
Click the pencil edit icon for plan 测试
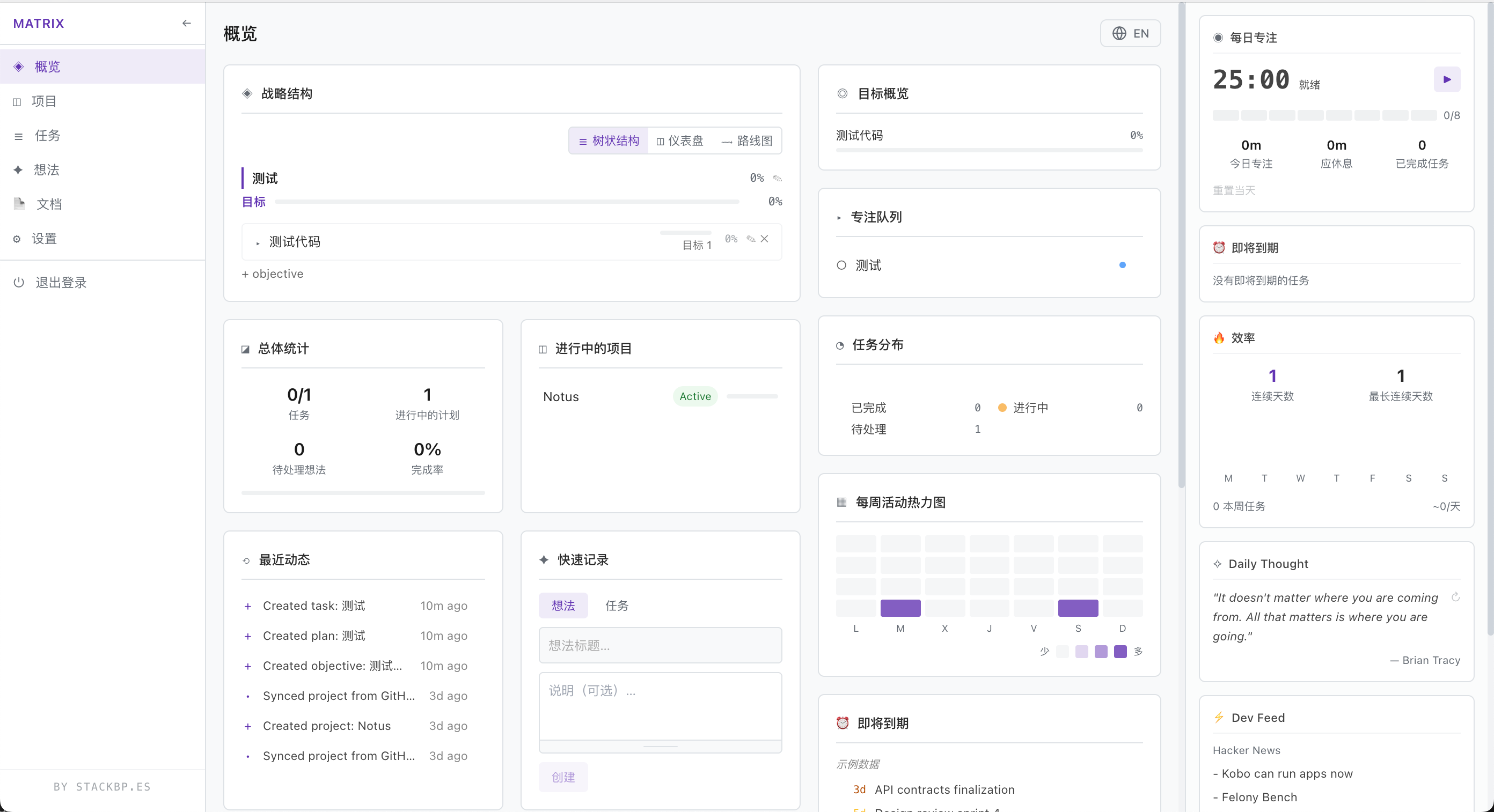pyautogui.click(x=777, y=178)
